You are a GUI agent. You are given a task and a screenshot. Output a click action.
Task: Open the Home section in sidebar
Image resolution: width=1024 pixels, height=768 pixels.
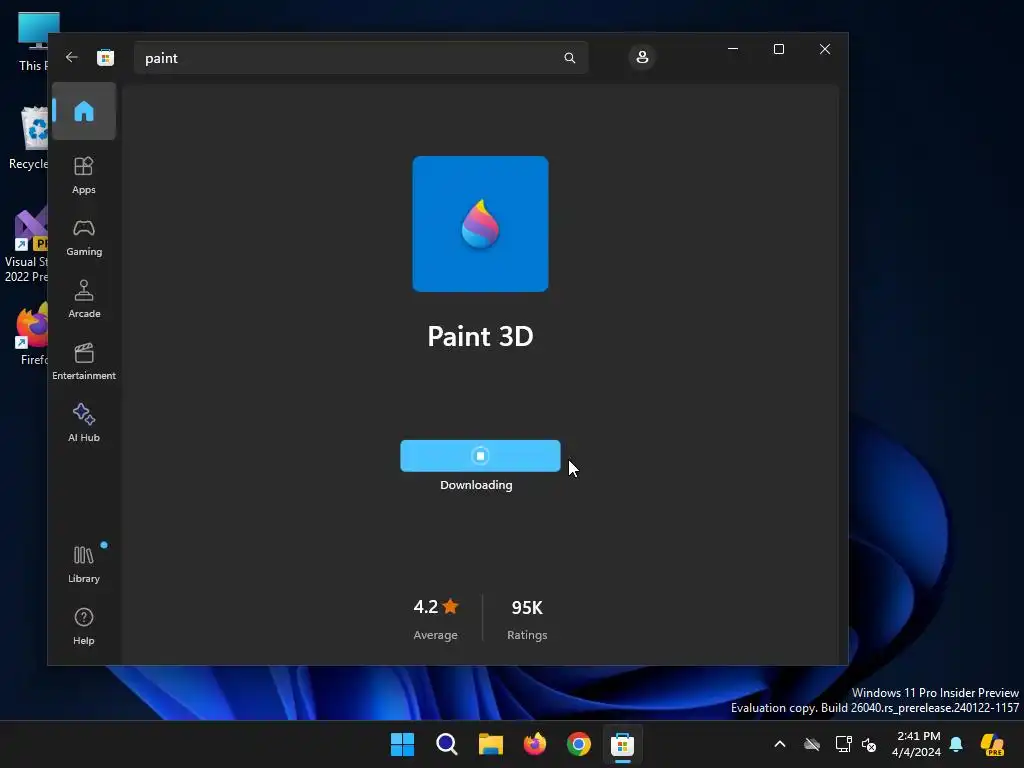(x=84, y=111)
